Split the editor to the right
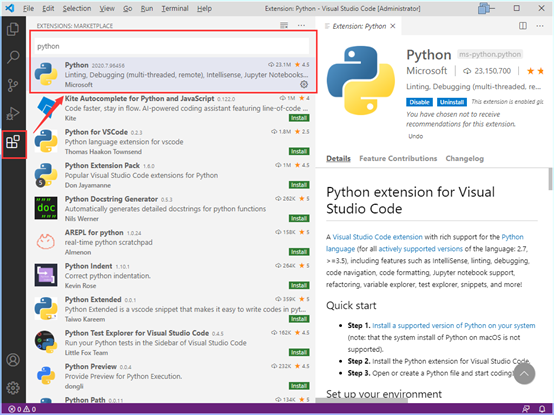Screen dimensions: 554x415 (523, 26)
